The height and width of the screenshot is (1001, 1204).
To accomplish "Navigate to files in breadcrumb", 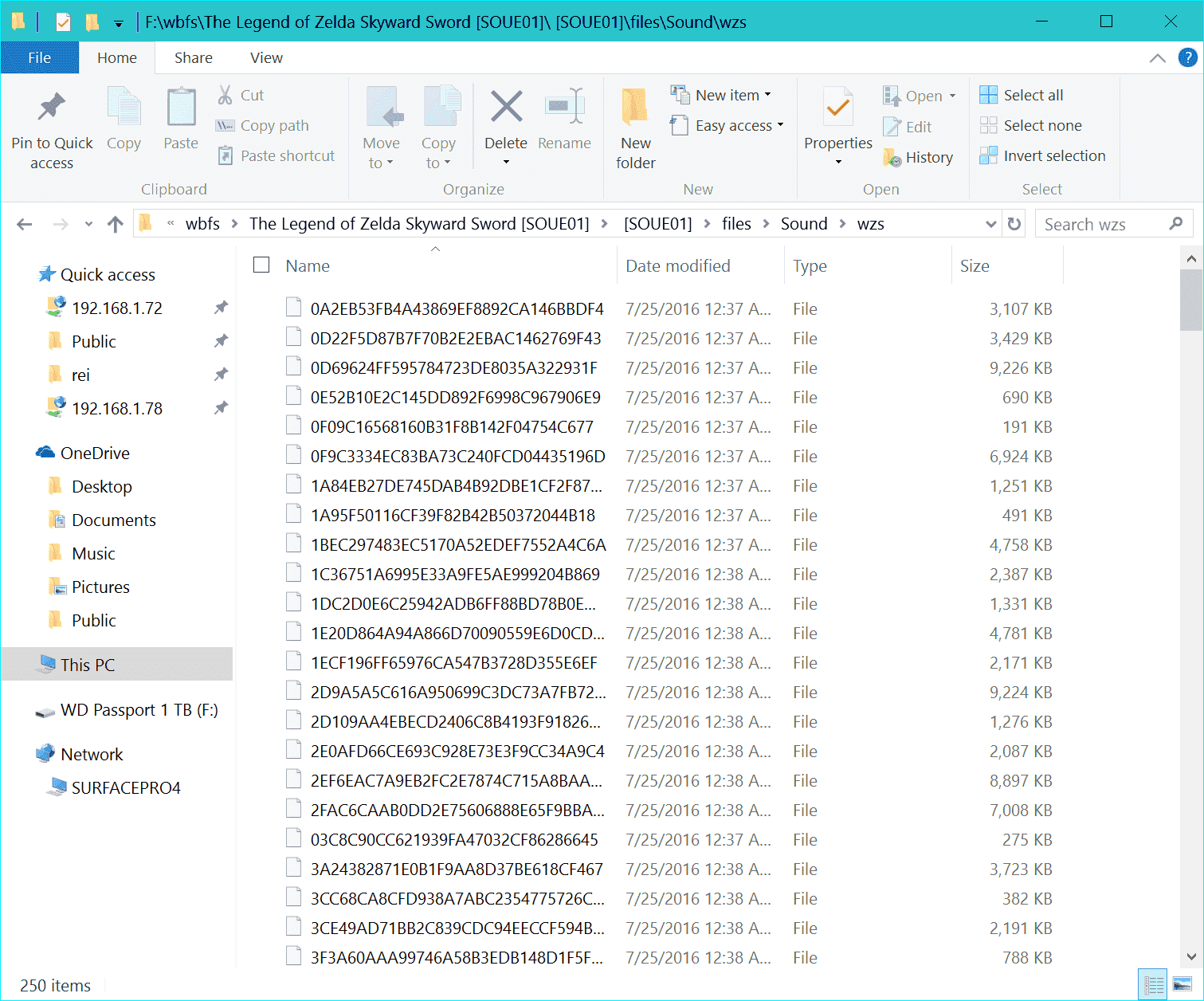I will tap(736, 224).
